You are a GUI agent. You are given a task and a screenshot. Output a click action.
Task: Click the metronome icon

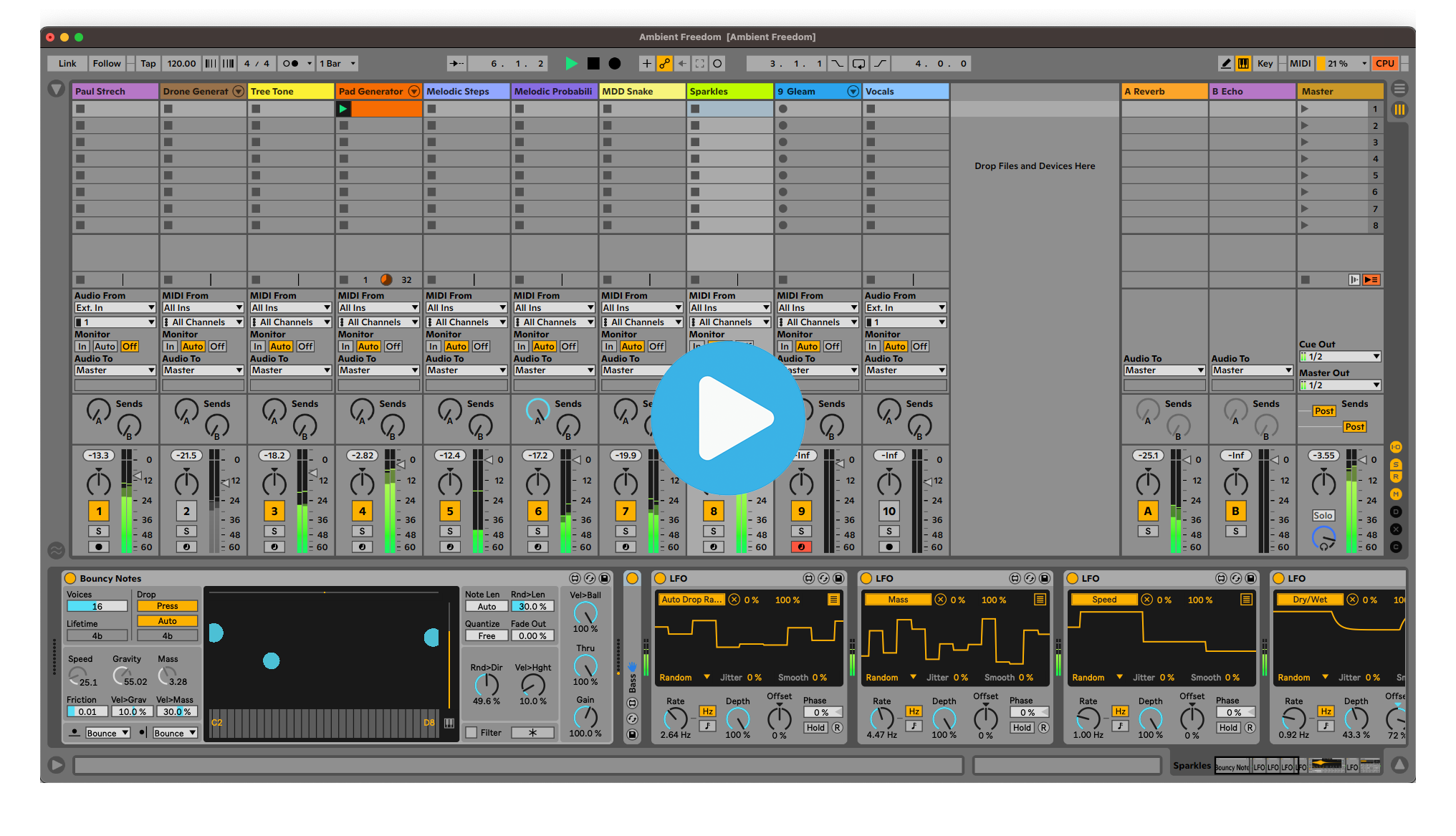(x=290, y=64)
